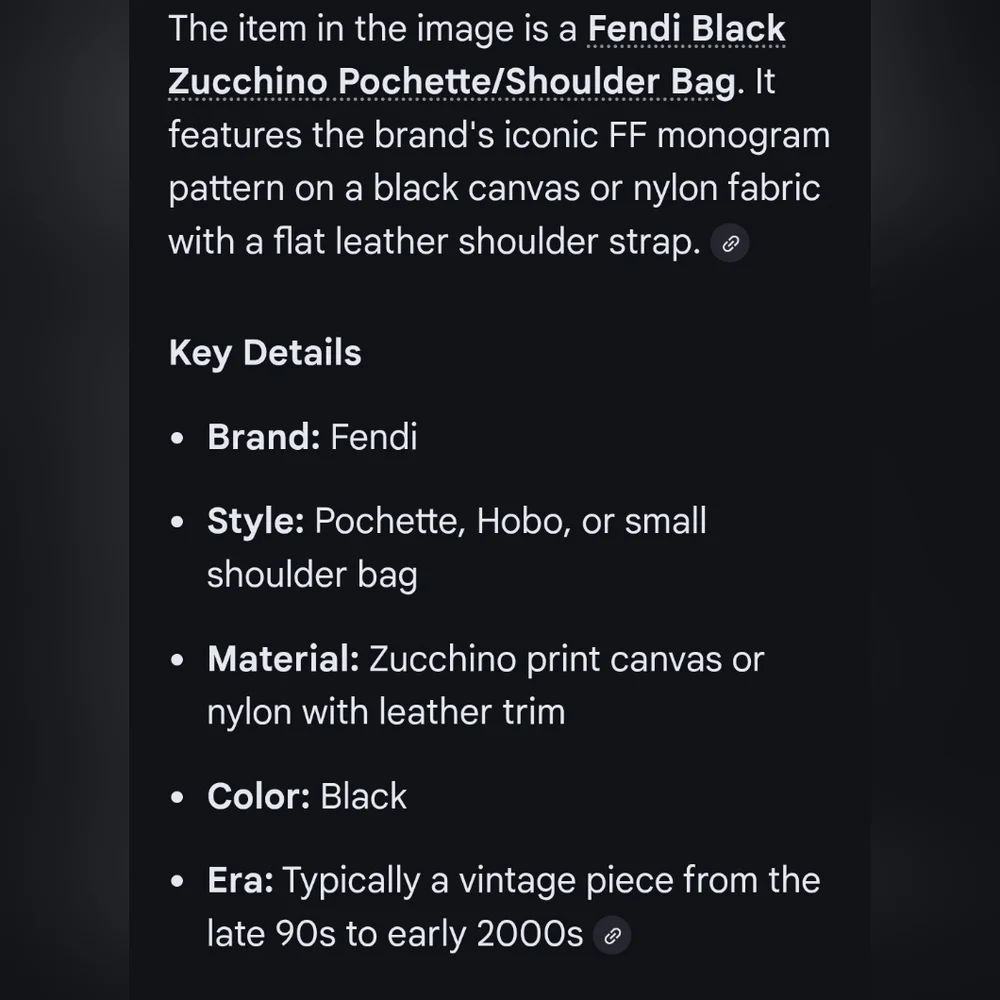Open the citation link icon after "early 2000s"
This screenshot has width=1000, height=1000.
point(612,936)
